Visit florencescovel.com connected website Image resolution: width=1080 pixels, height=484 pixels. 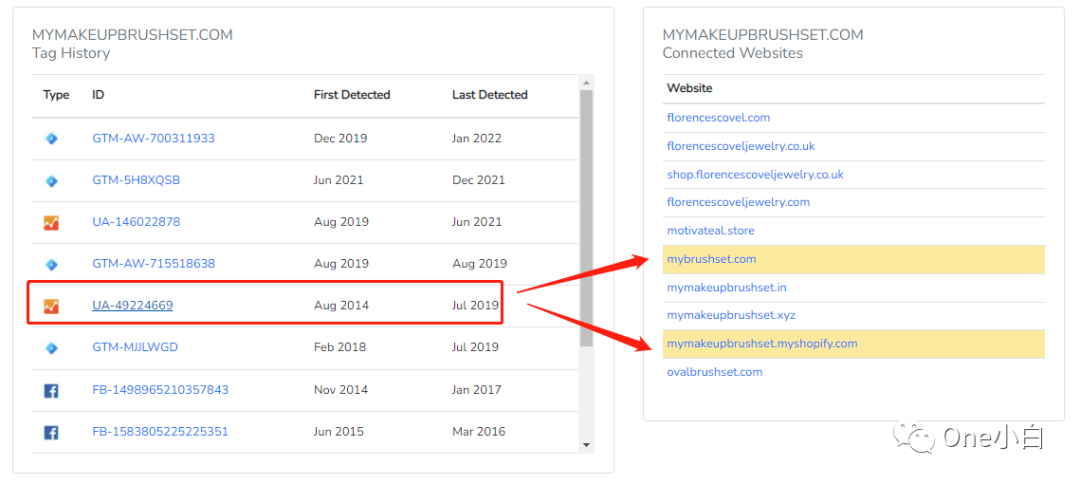pyautogui.click(x=718, y=118)
